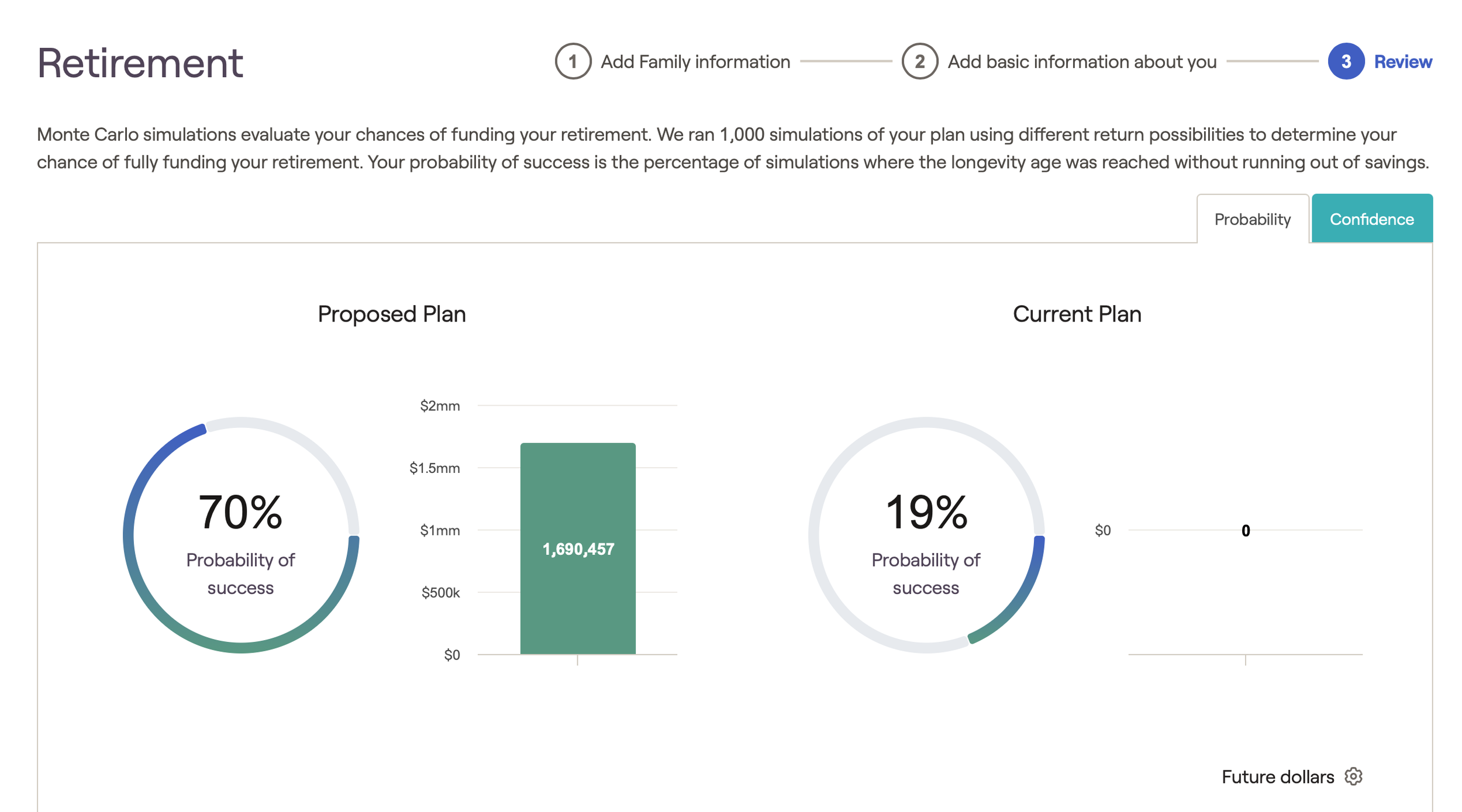Click the step 2 circle icon
Screen dimensions: 1462x812
pyautogui.click(x=919, y=61)
